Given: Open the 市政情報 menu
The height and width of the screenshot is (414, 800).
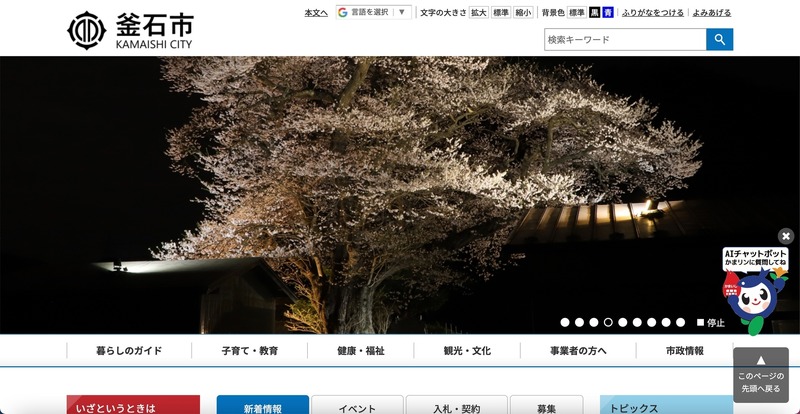Looking at the screenshot, I should coord(685,351).
